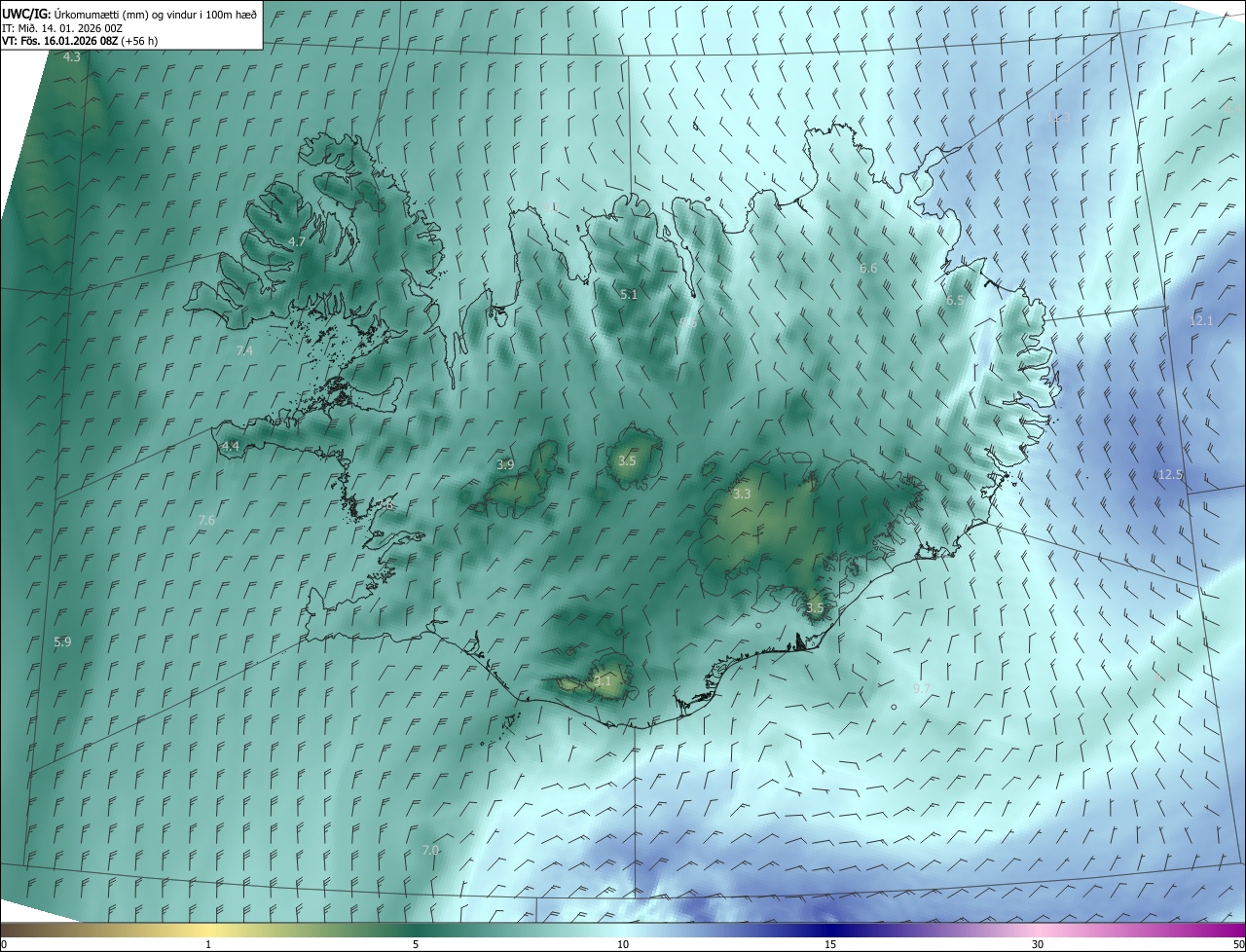
Task: Select the 'IT: Mið. 14. 01. 2026 00Z' line
Action: [x=62, y=27]
